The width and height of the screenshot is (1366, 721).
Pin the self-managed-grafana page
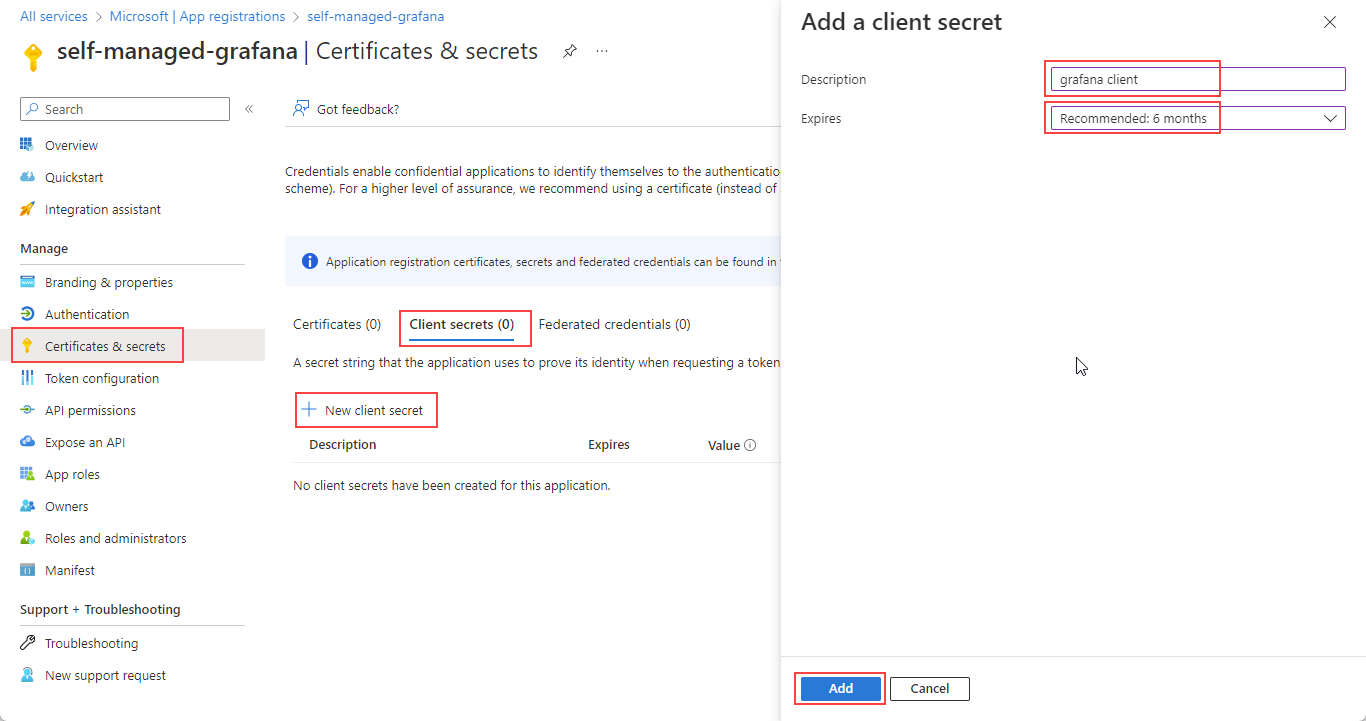569,51
